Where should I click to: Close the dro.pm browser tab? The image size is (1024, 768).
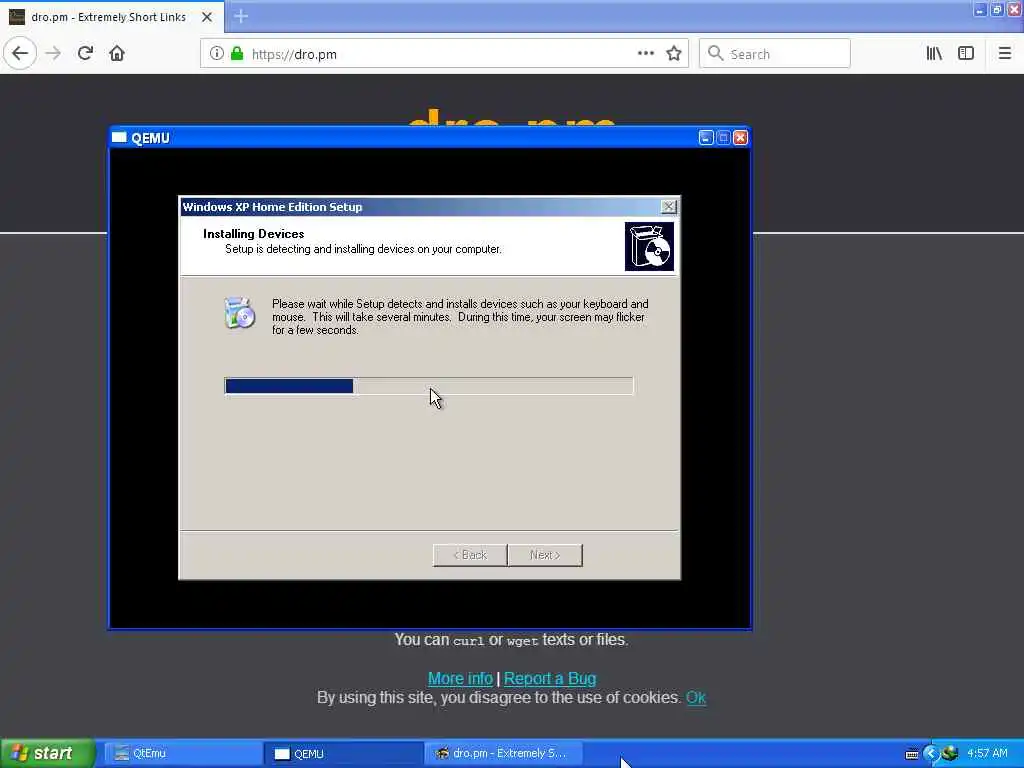206,17
